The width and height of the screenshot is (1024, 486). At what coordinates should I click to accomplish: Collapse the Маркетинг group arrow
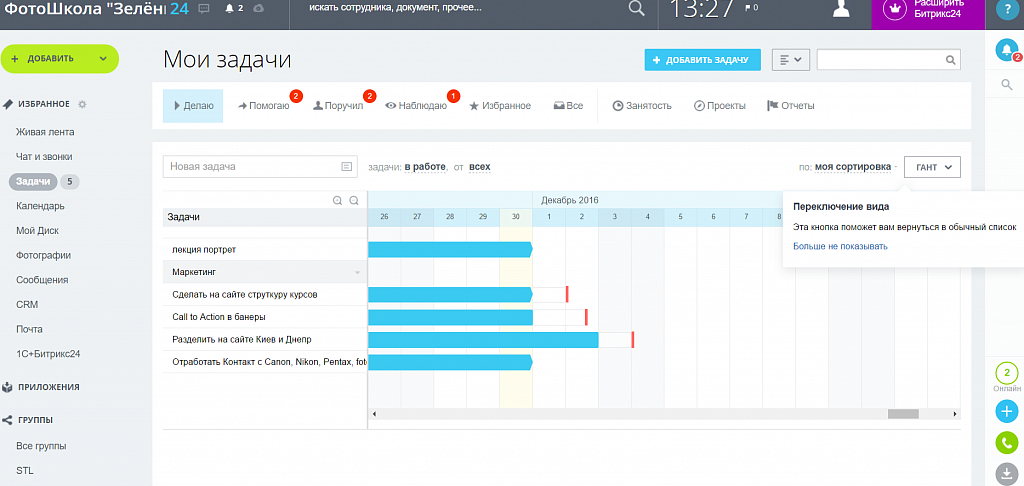click(x=357, y=272)
